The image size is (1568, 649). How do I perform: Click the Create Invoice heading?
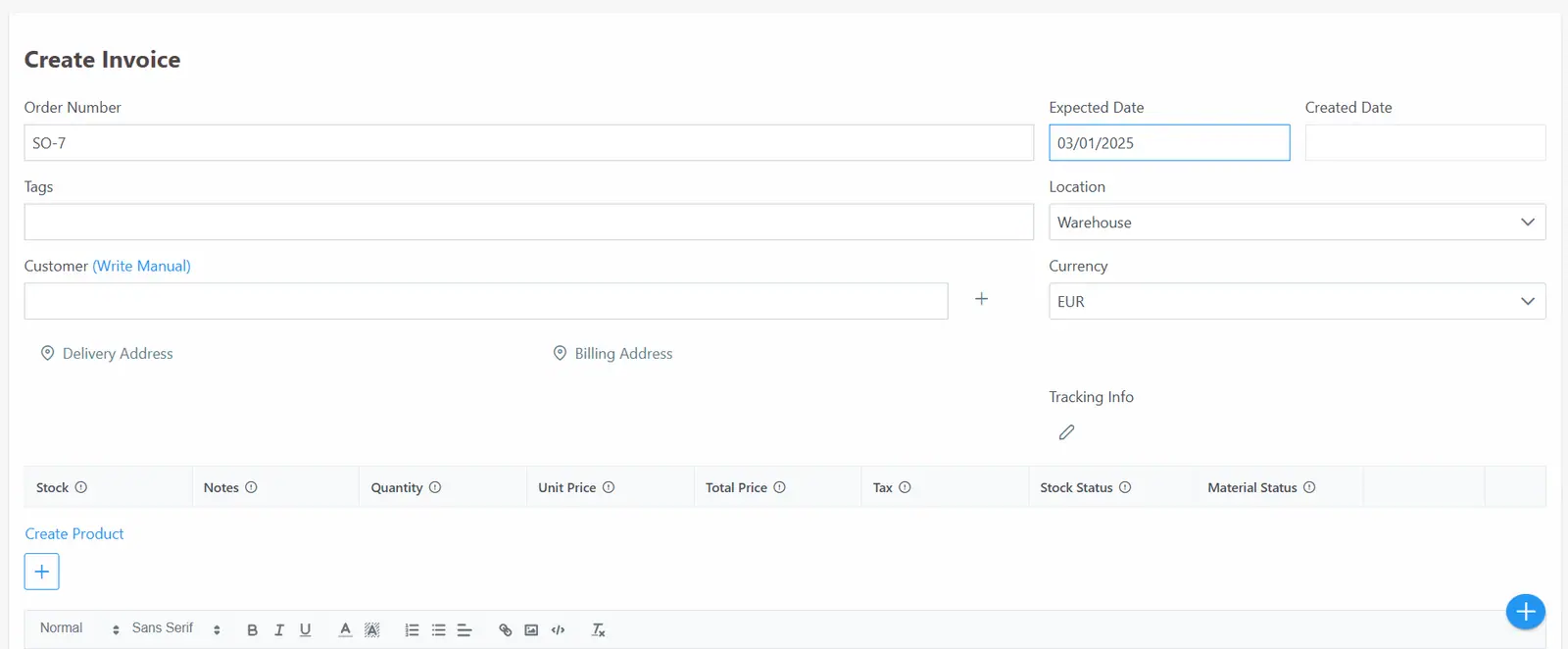coord(102,60)
